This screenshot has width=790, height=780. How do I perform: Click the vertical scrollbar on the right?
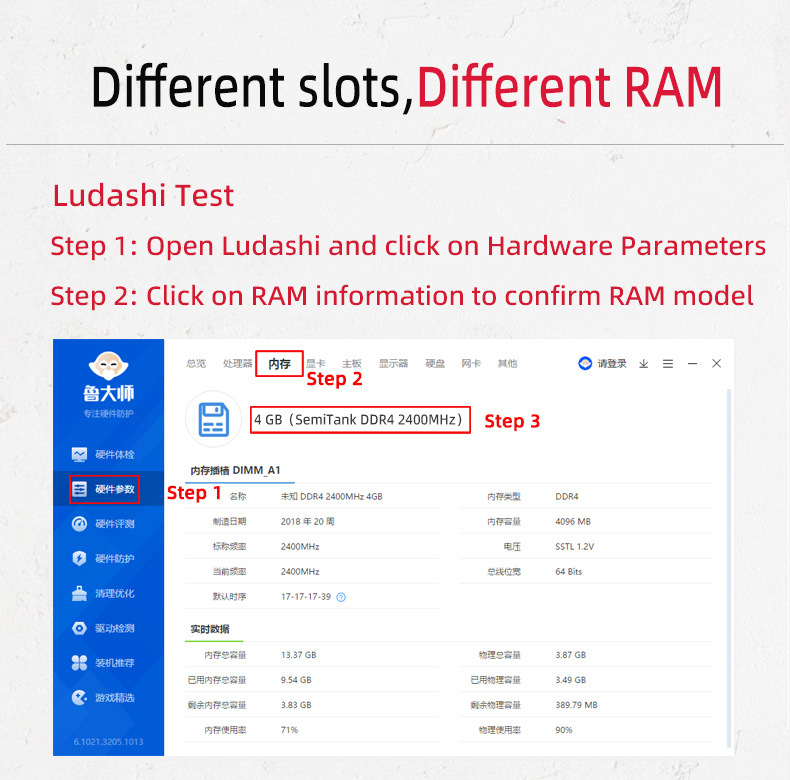[x=729, y=567]
